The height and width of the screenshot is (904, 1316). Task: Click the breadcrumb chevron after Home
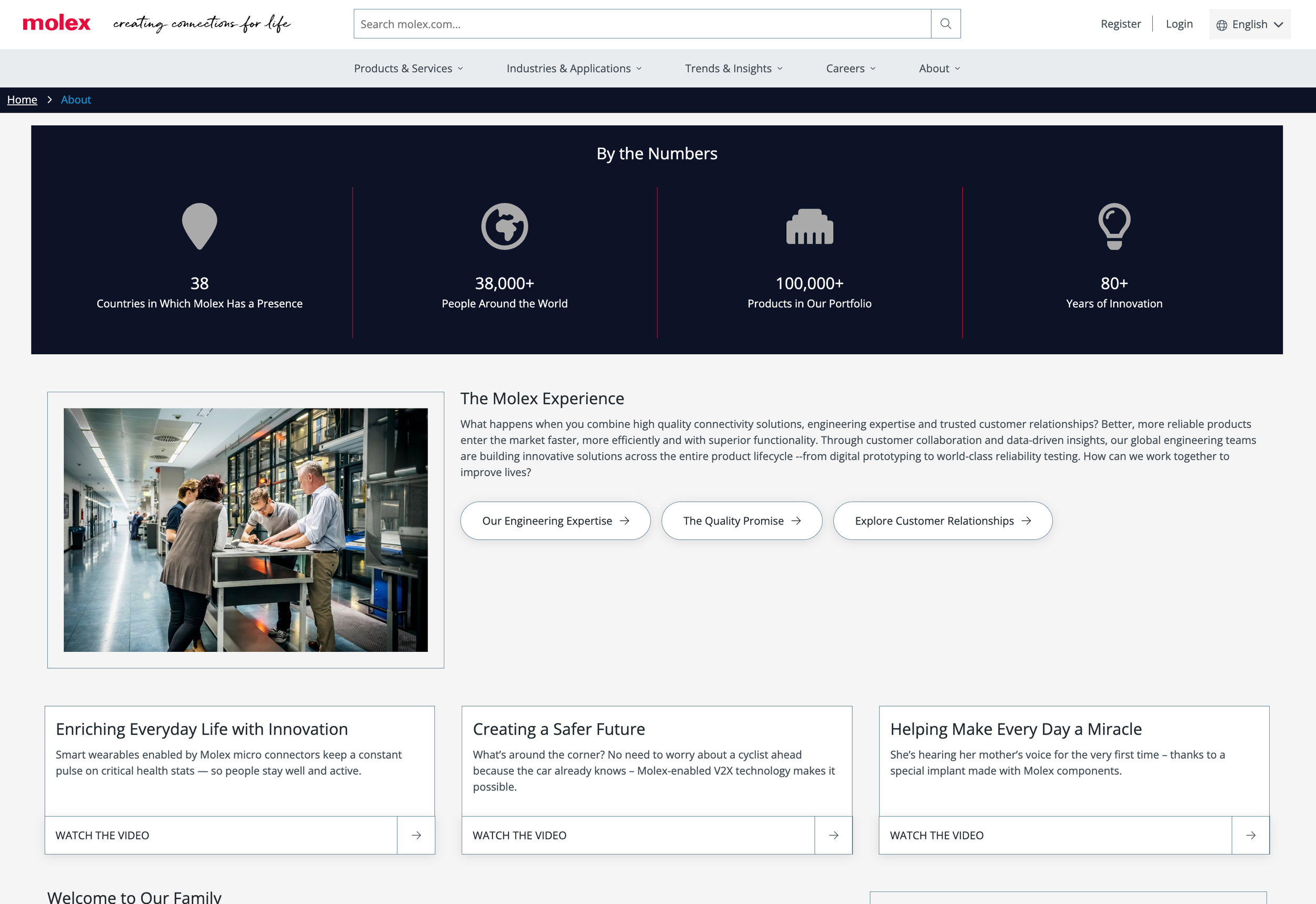pos(50,100)
